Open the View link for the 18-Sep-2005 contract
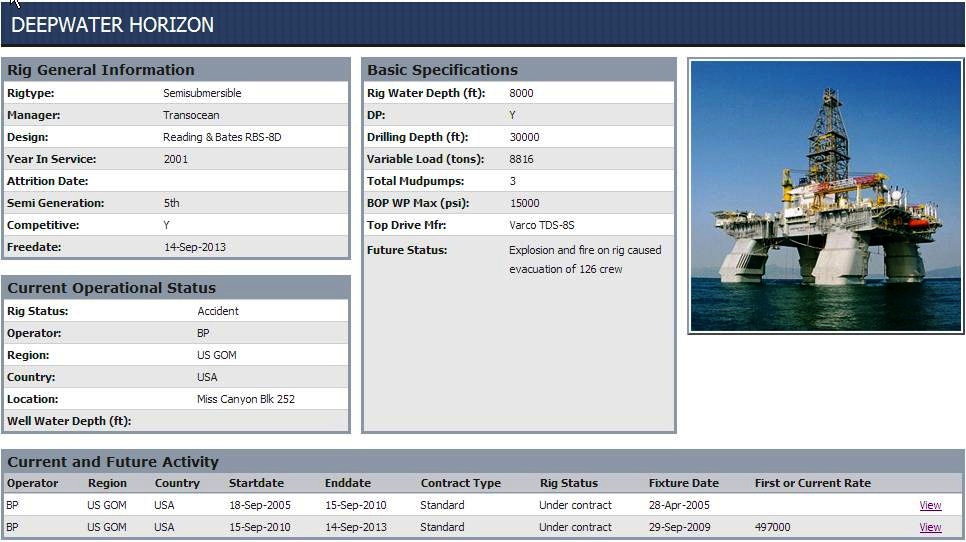This screenshot has width=966, height=542. click(x=930, y=505)
